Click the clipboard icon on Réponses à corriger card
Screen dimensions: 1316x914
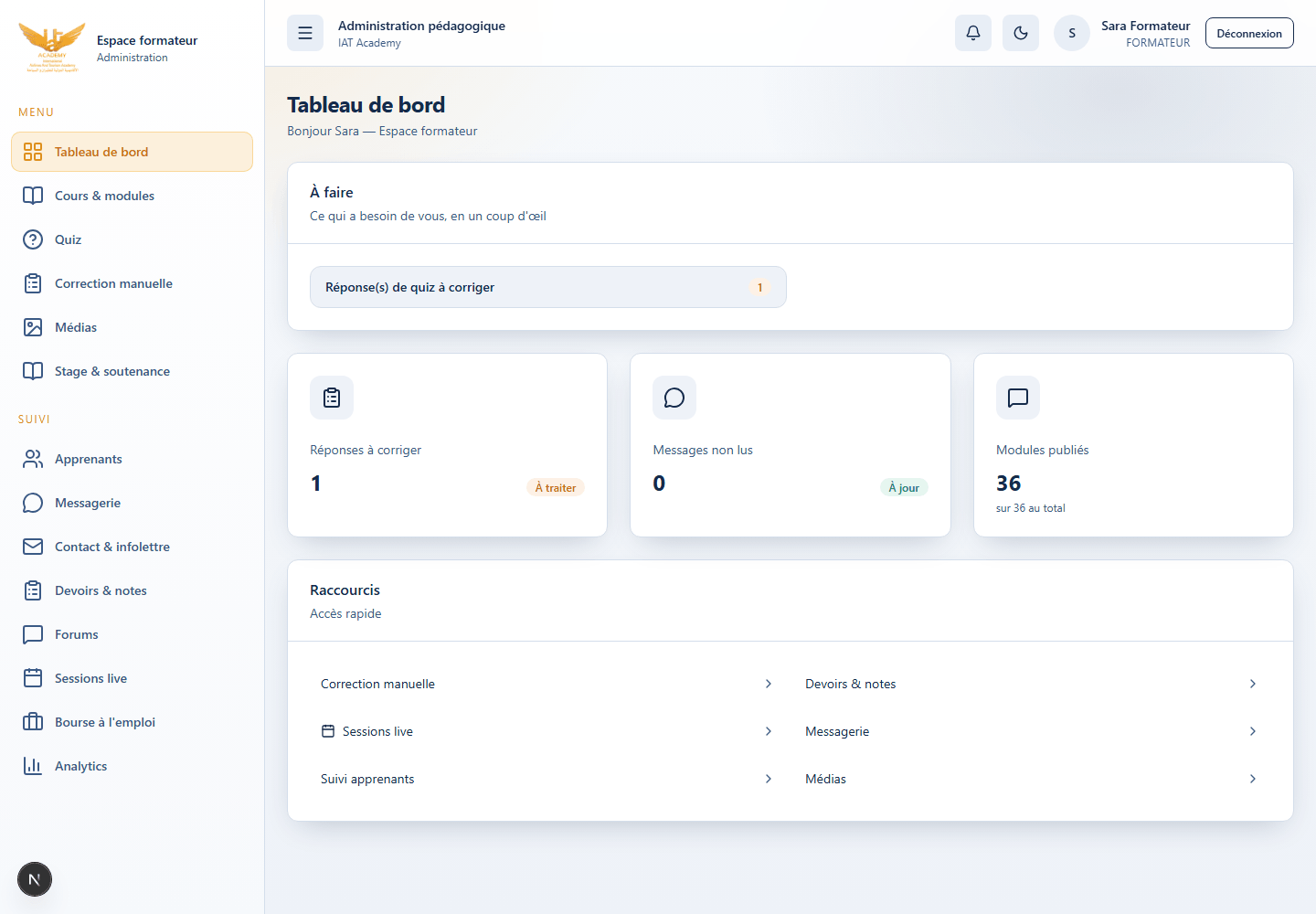pos(332,398)
